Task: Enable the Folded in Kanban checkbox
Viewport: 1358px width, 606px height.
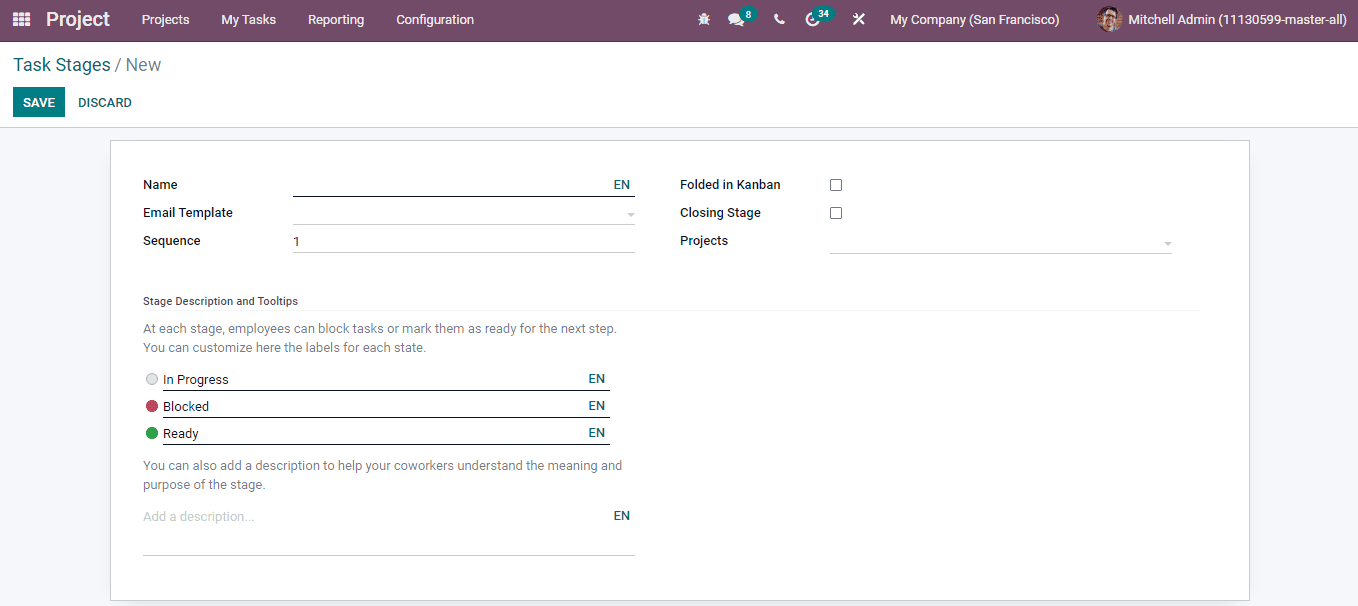Action: pos(836,184)
